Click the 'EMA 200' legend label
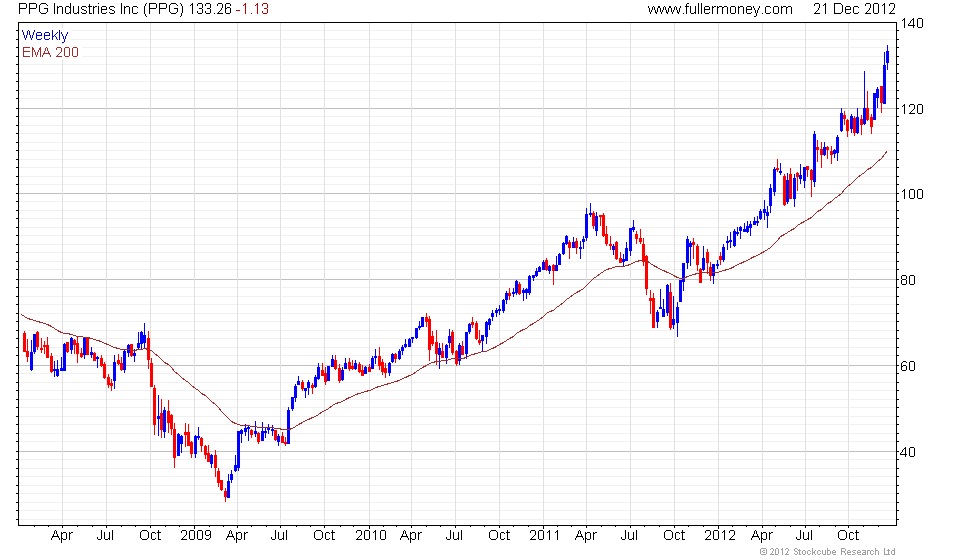Image resolution: width=980 pixels, height=560 pixels. (x=51, y=52)
